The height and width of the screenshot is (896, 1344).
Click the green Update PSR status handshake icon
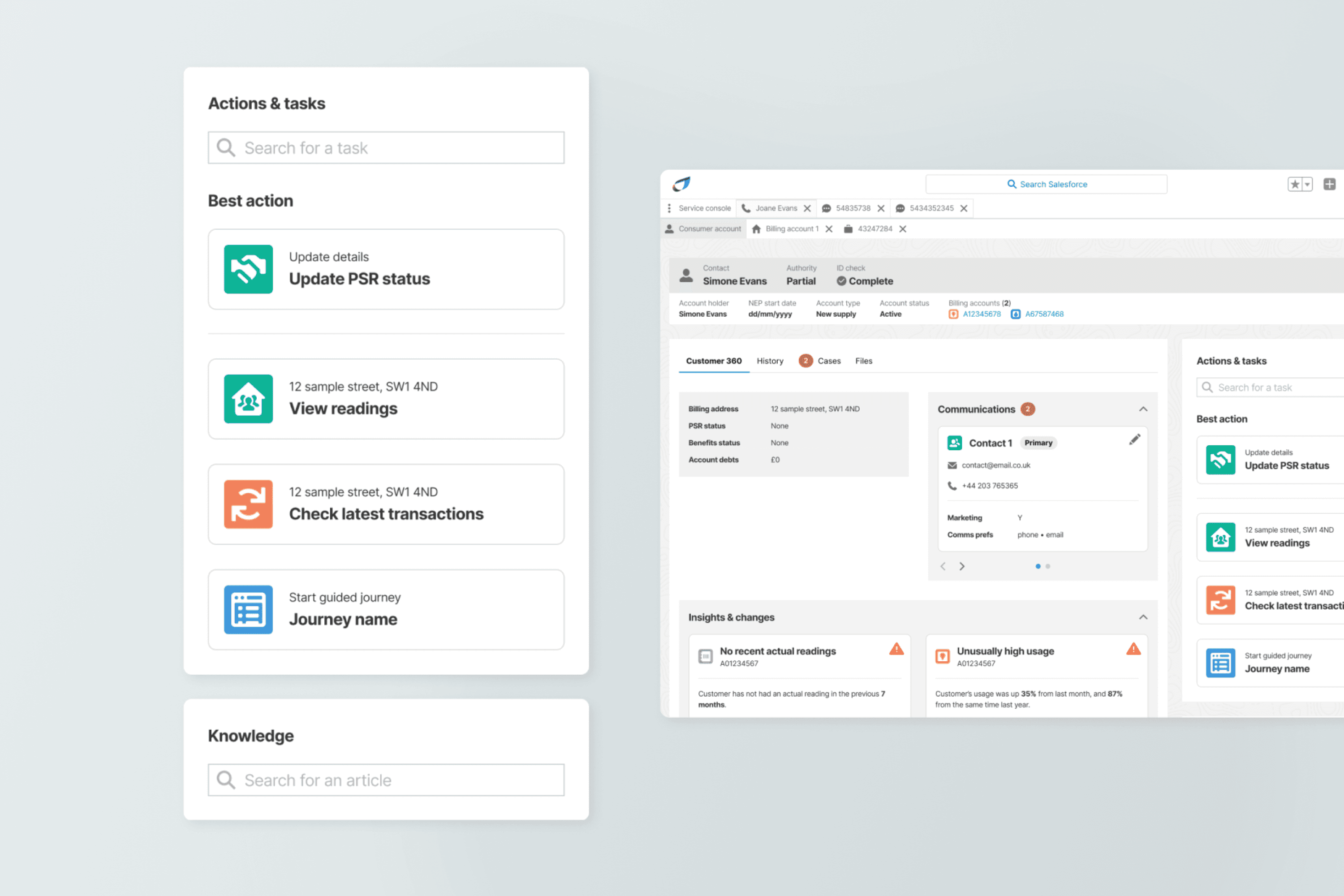(248, 269)
